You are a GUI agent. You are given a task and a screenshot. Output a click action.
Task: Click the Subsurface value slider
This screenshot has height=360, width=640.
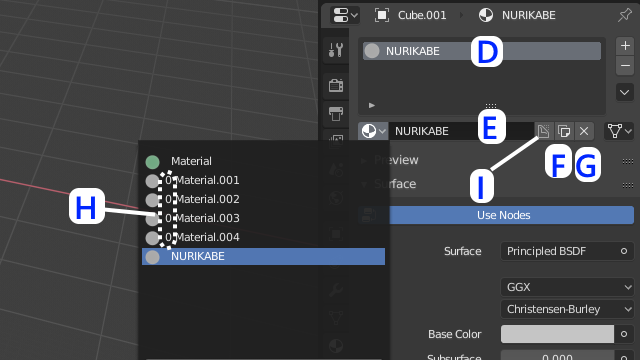557,355
